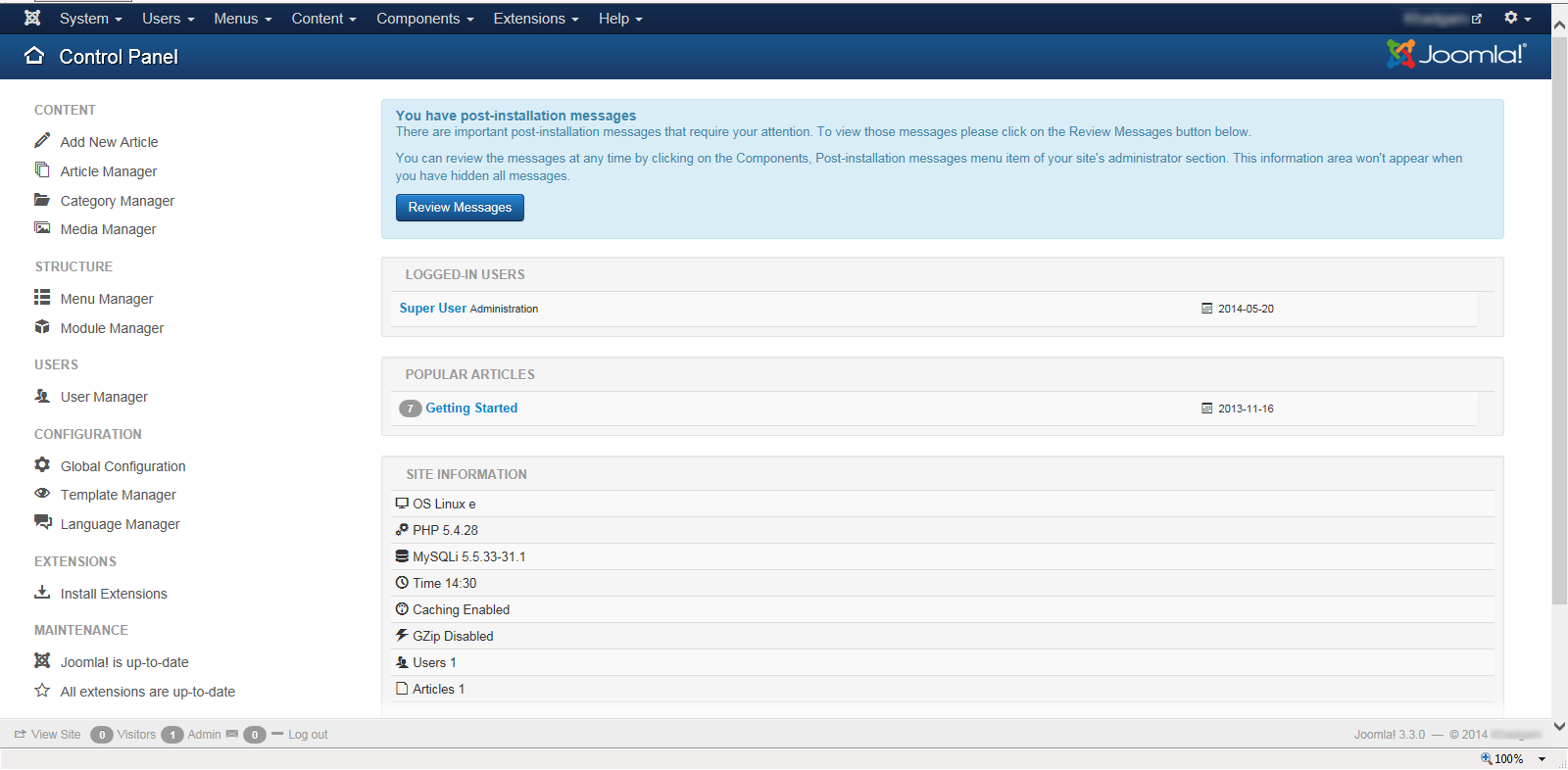Screen dimensions: 1568x770
Task: Click the vertical scrollbar thumb
Action: pos(1559,321)
